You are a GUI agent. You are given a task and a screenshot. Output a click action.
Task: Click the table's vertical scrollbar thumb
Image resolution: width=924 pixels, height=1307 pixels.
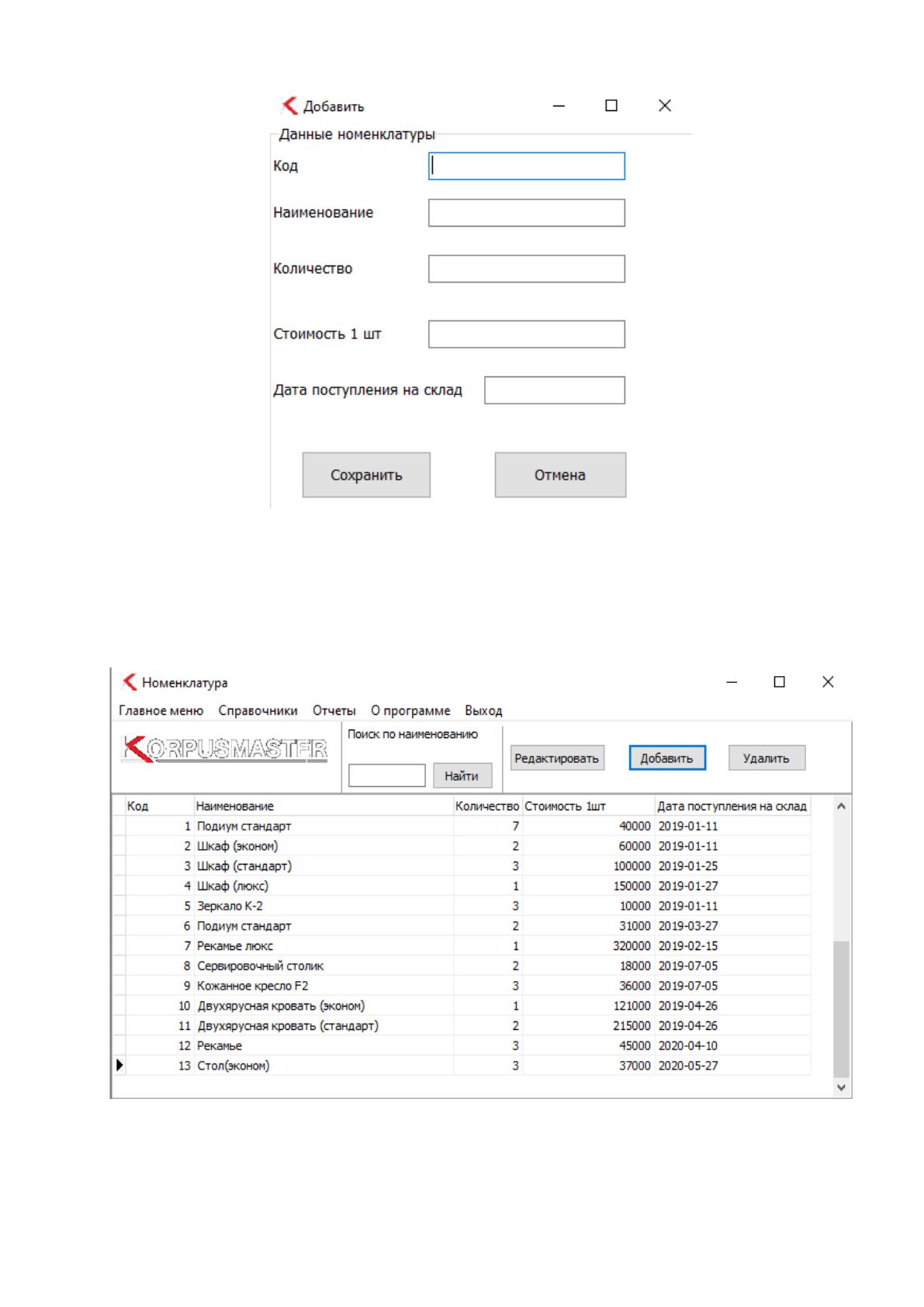pos(841,1008)
